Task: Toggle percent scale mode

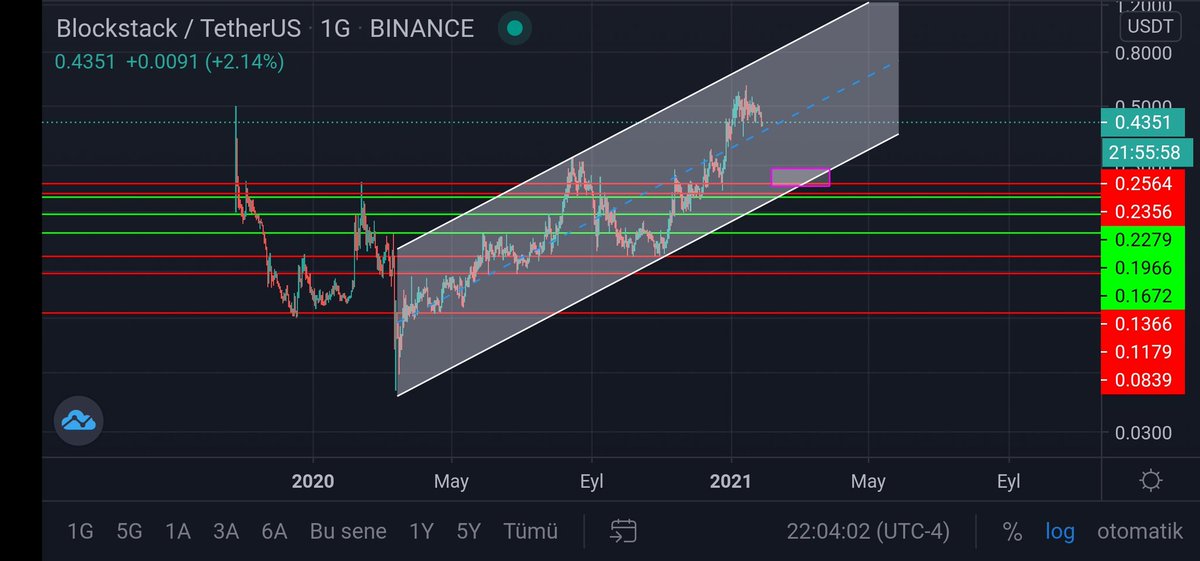Action: pos(1012,531)
